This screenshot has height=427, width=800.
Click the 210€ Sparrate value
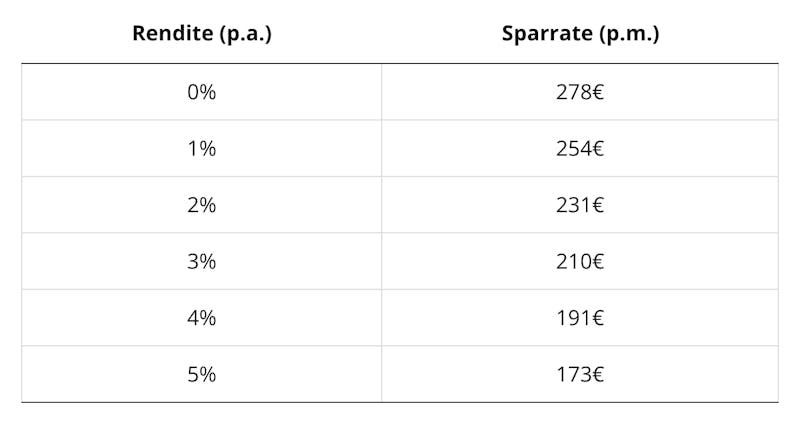[580, 262]
